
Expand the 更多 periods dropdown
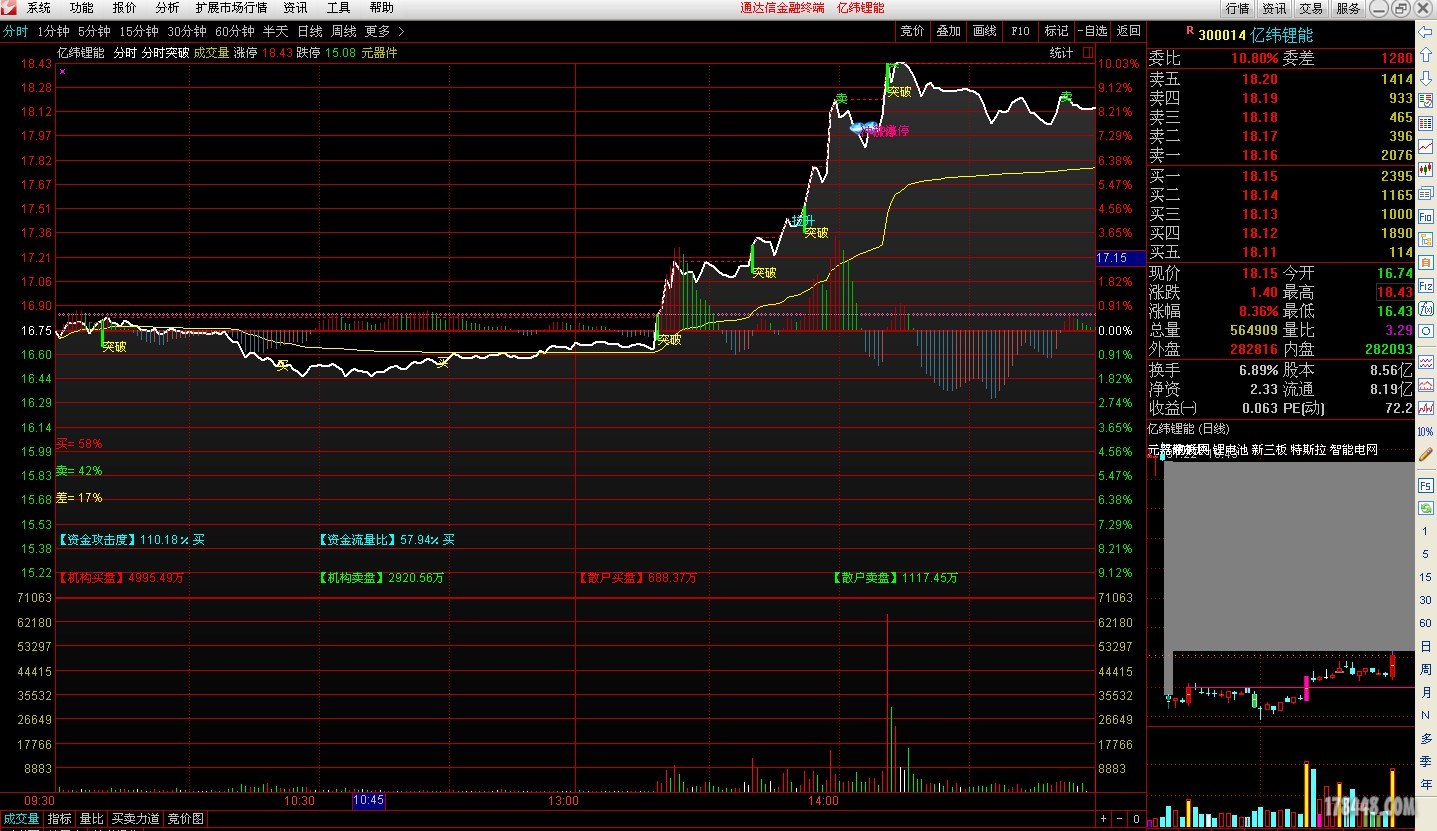coord(384,31)
